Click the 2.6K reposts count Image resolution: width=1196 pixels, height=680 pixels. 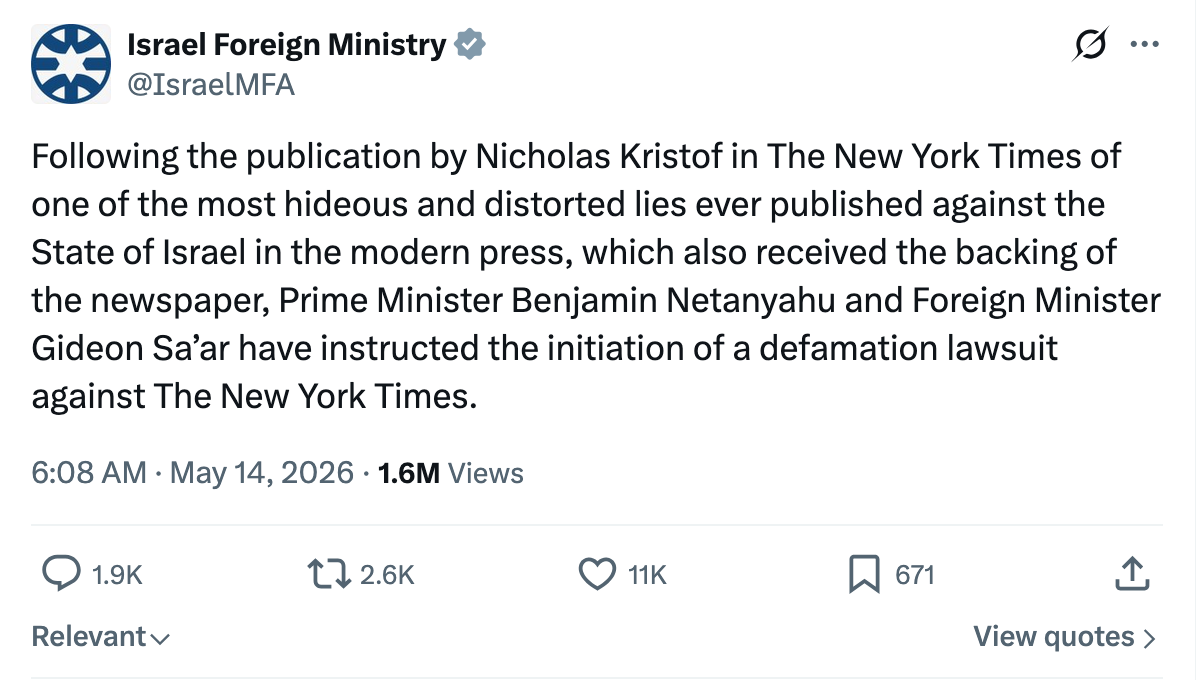[x=387, y=575]
